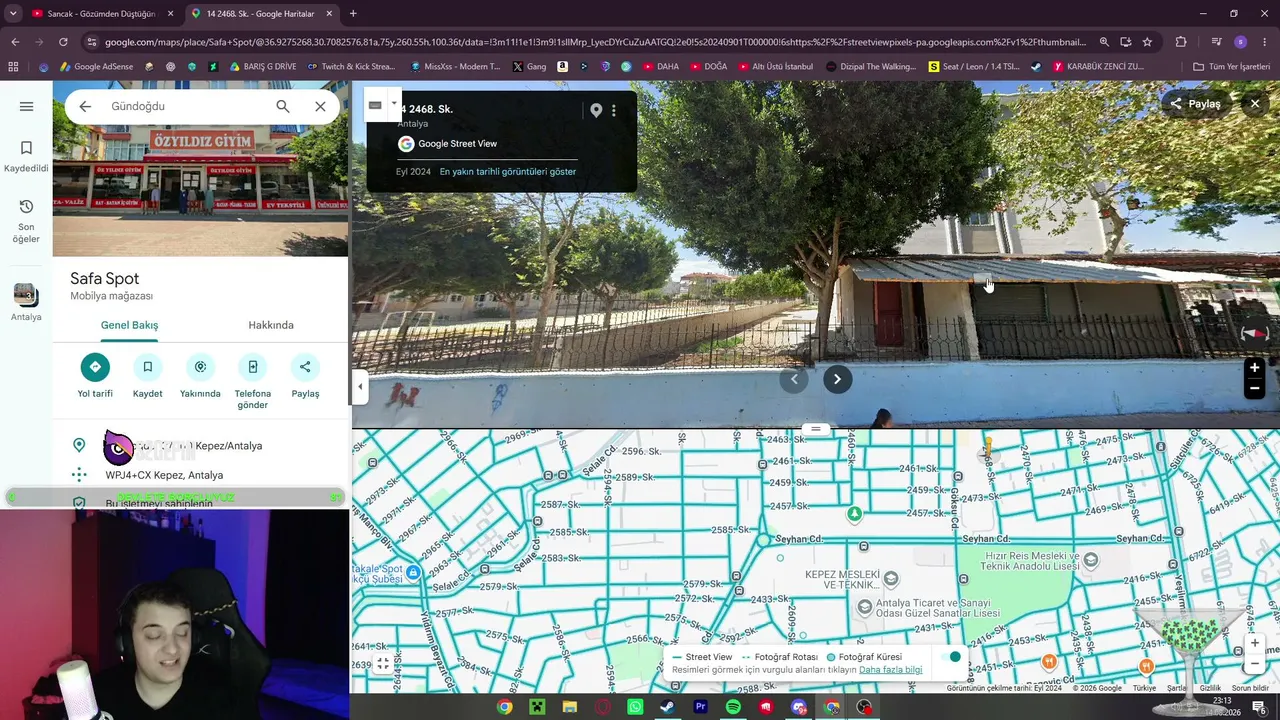1280x720 pixels.
Task: Open Sorun bildir report link
Action: (x=1250, y=688)
